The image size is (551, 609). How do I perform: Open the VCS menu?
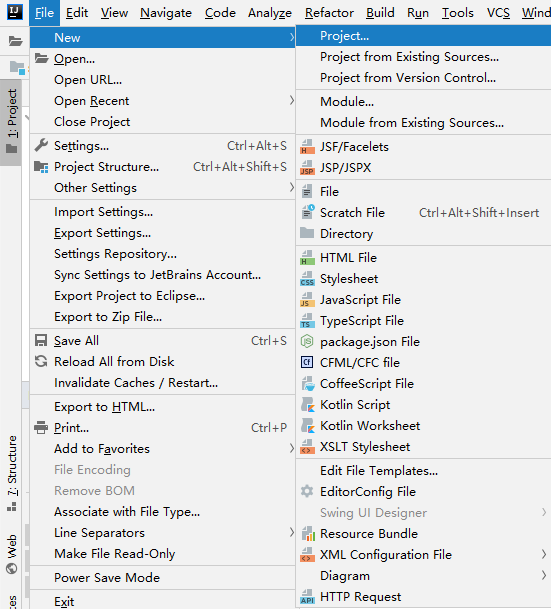[x=498, y=13]
